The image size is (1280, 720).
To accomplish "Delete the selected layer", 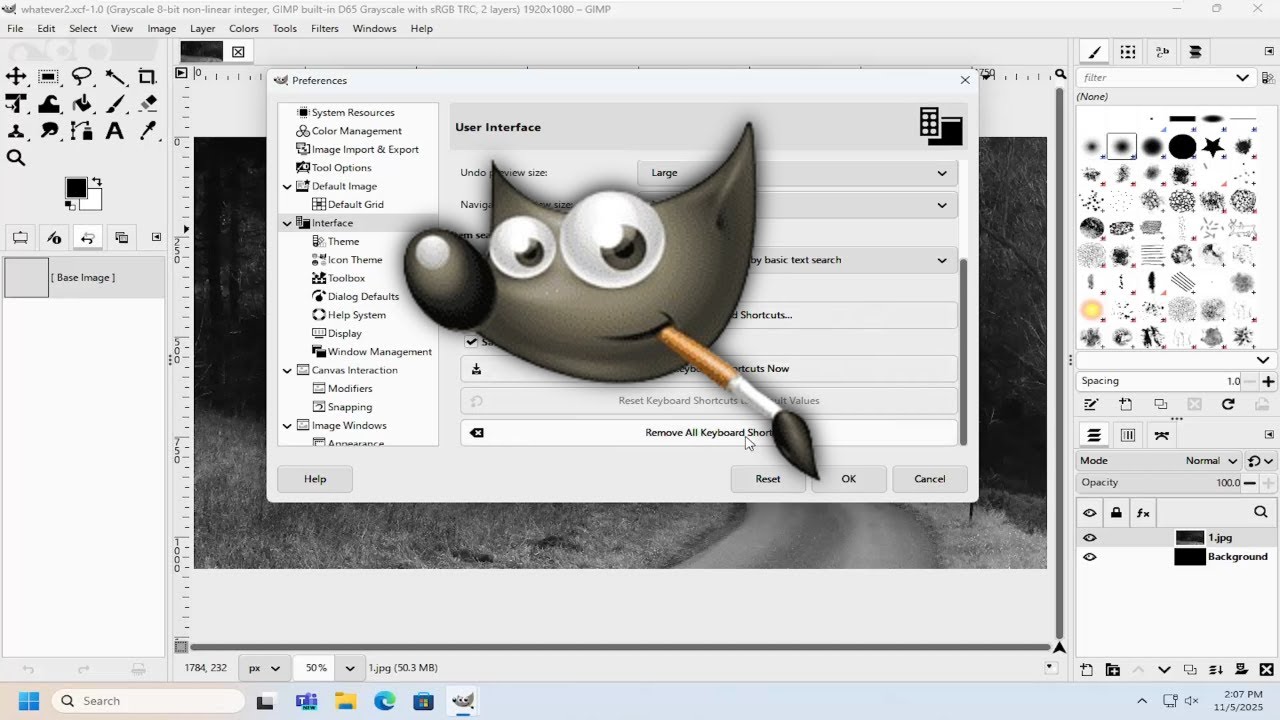I will coord(1267,670).
